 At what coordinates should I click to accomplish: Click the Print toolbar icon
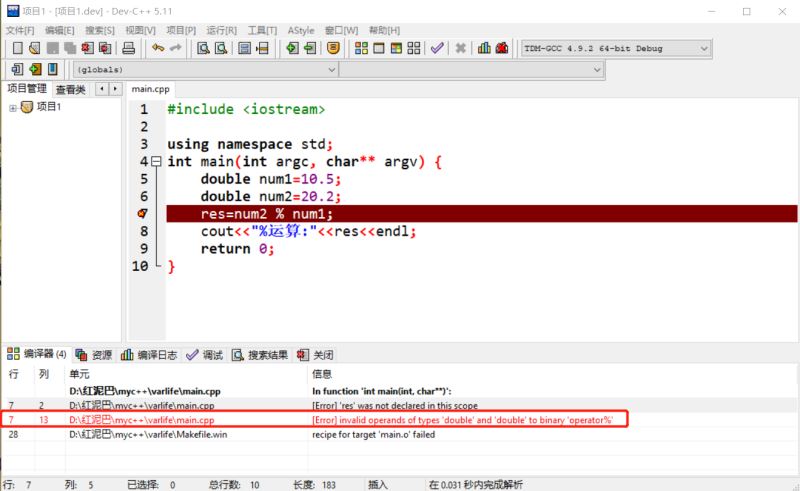(129, 48)
